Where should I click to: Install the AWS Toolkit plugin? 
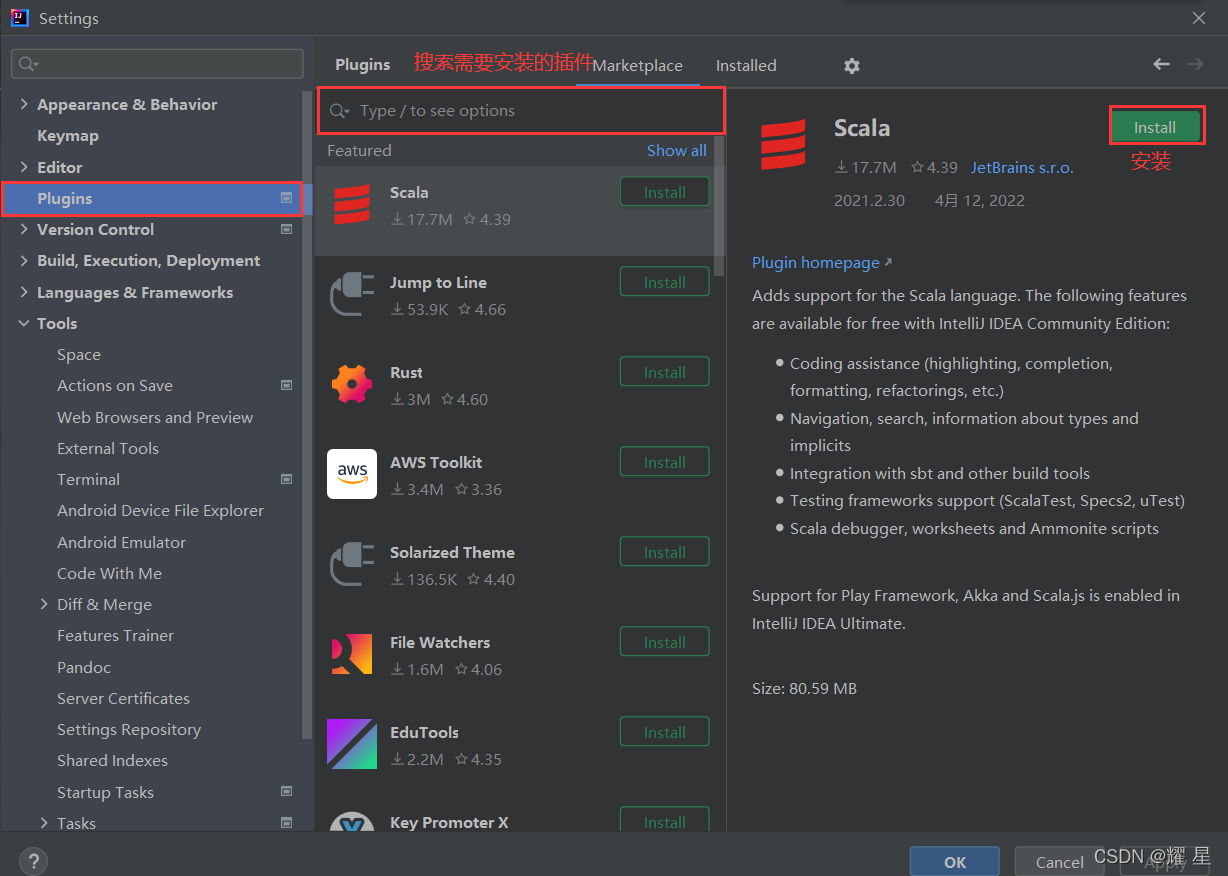click(665, 462)
